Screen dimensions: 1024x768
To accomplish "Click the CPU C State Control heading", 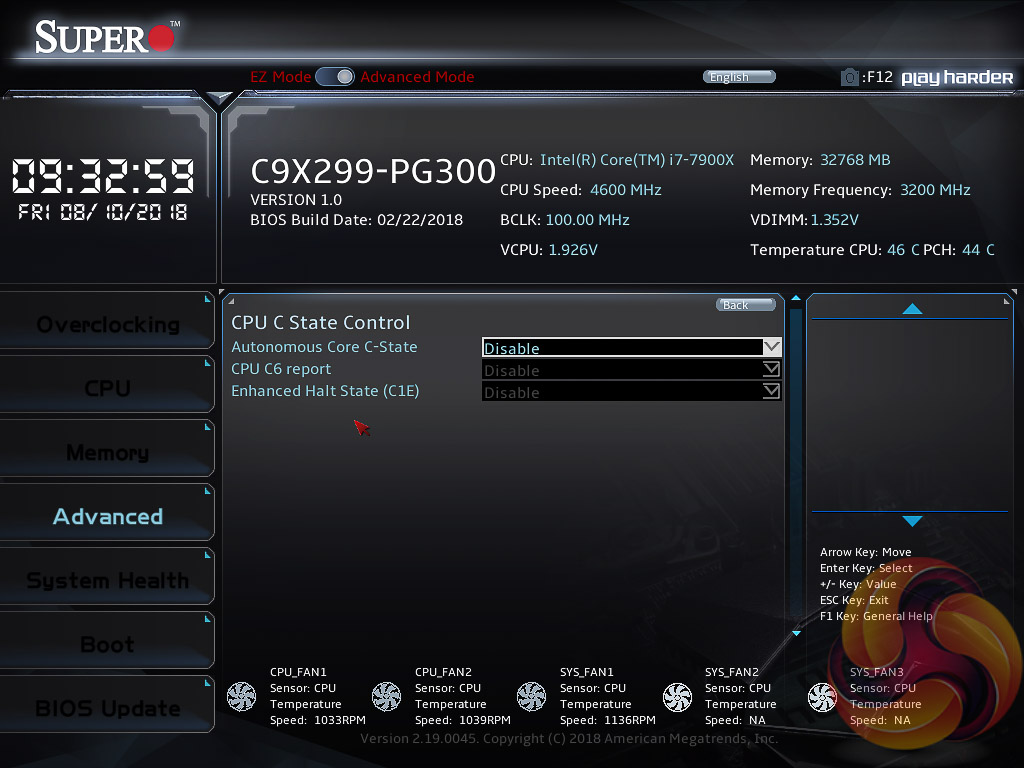I will (x=321, y=323).
